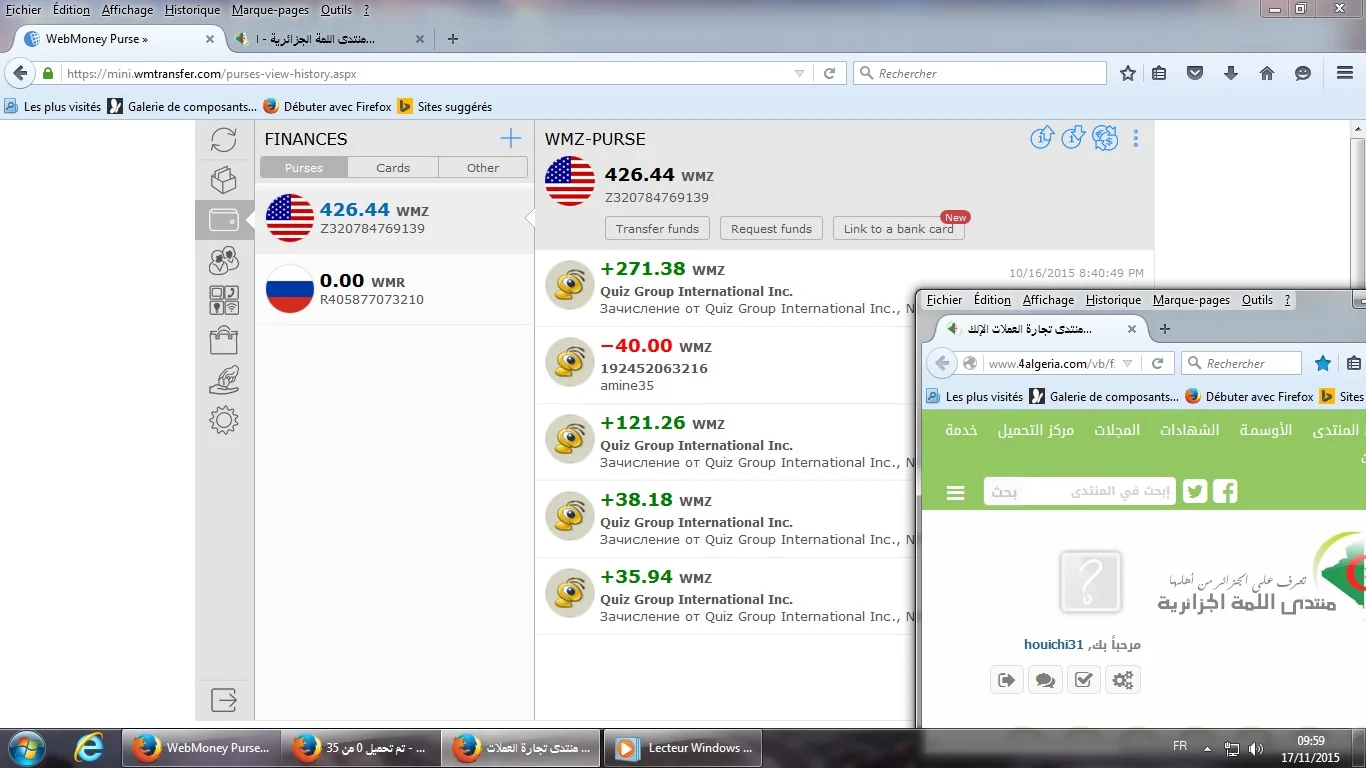Click the Facebook icon on forum page

tap(1225, 491)
